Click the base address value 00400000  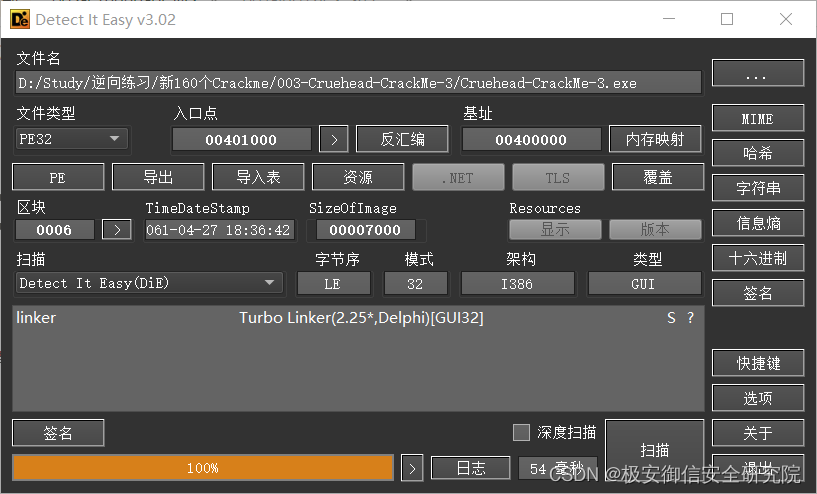point(531,140)
